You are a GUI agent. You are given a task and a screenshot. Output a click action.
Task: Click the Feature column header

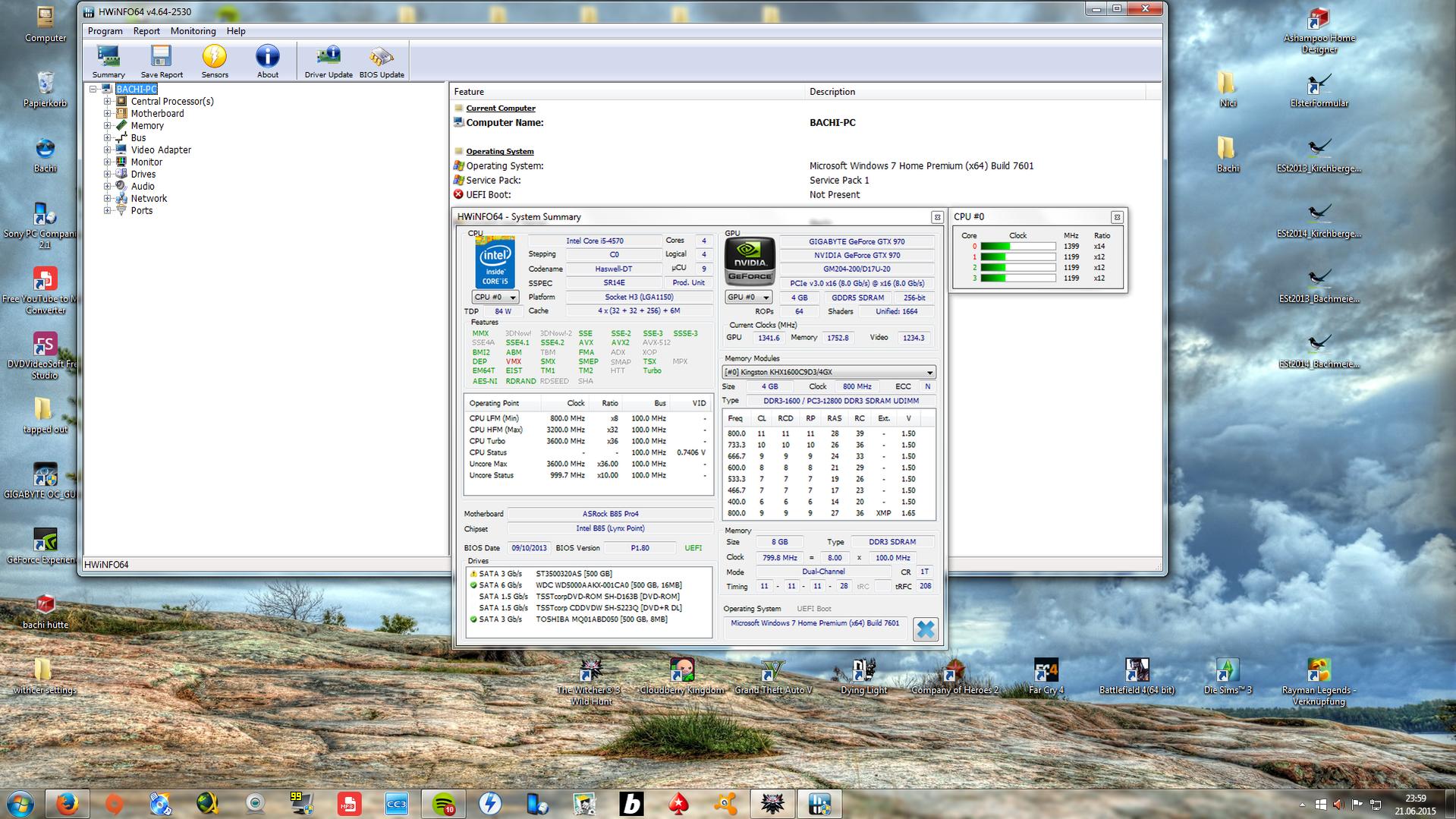pos(627,92)
